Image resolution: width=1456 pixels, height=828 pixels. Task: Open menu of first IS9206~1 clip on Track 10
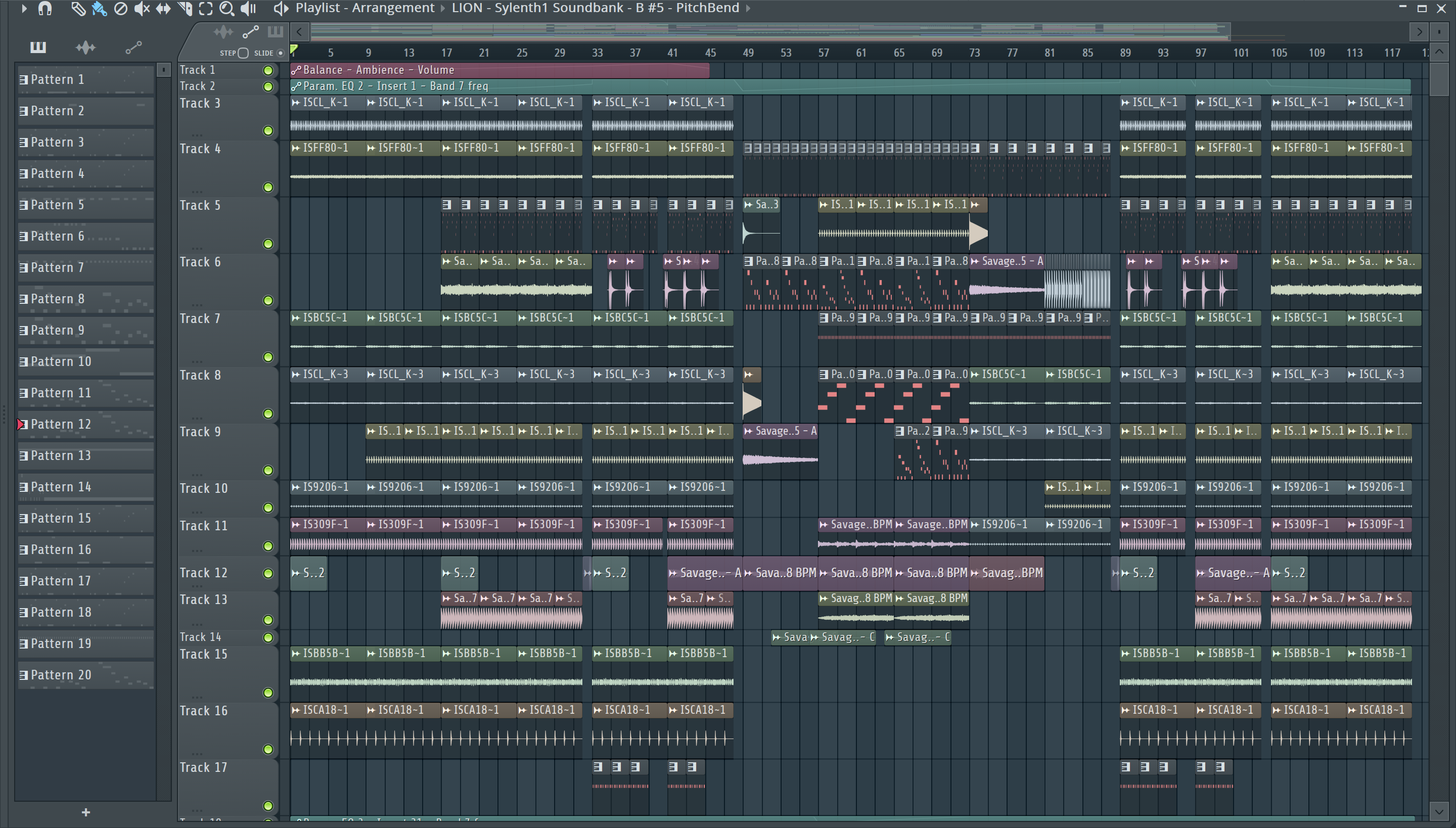pos(296,487)
